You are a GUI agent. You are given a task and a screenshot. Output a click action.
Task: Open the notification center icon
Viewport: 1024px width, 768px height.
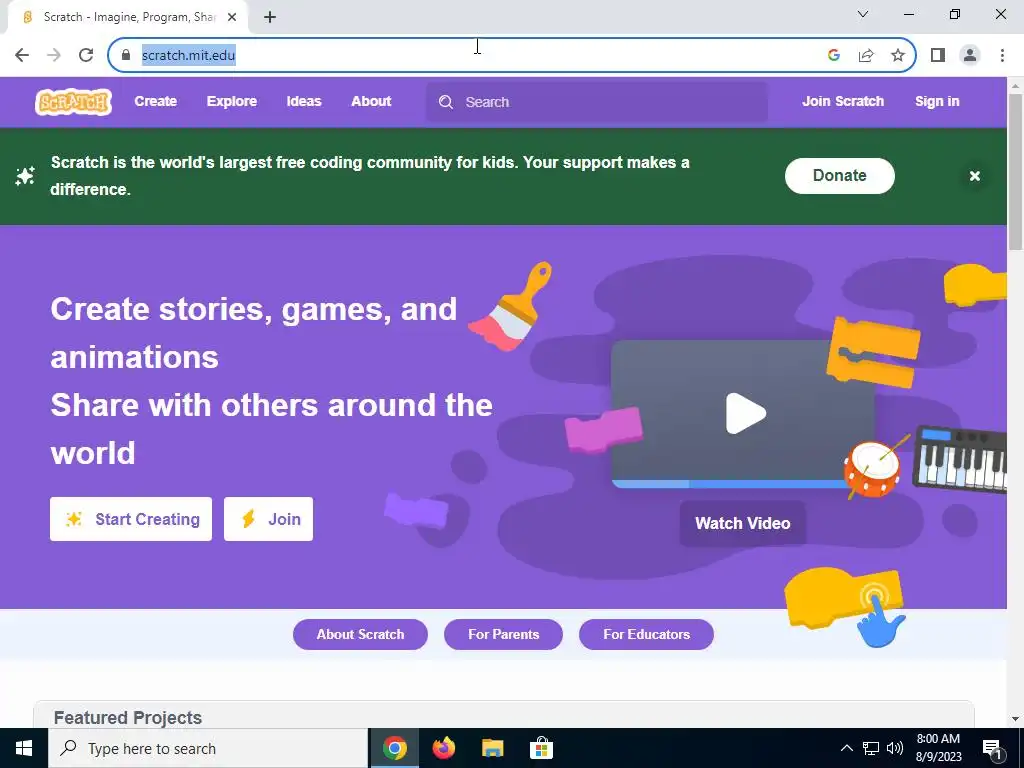(x=992, y=748)
